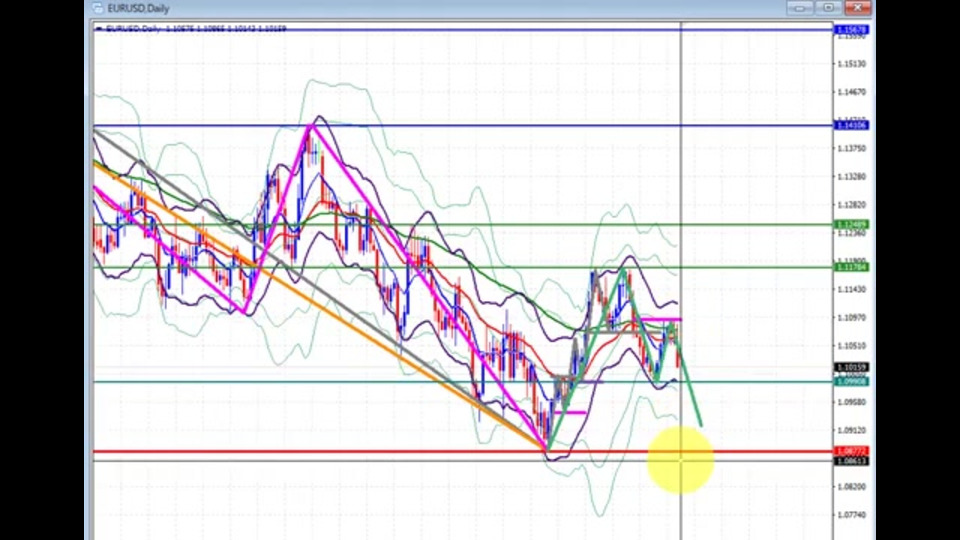960x540 pixels.
Task: Click the teal 1.09908 price label
Action: pyautogui.click(x=851, y=381)
